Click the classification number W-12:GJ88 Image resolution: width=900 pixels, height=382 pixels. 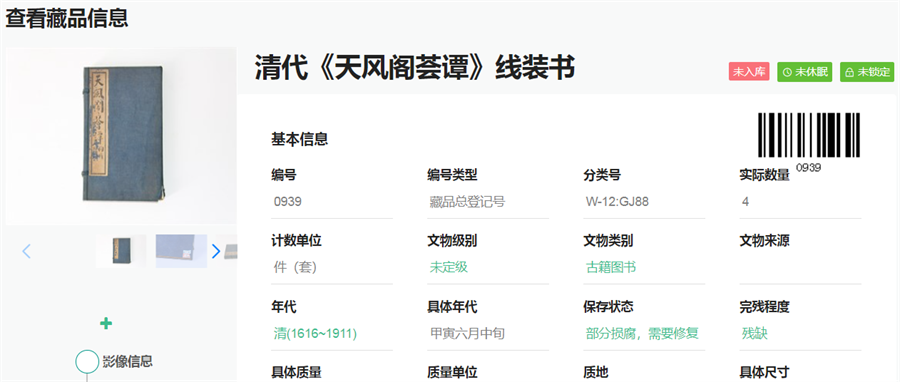(x=618, y=202)
